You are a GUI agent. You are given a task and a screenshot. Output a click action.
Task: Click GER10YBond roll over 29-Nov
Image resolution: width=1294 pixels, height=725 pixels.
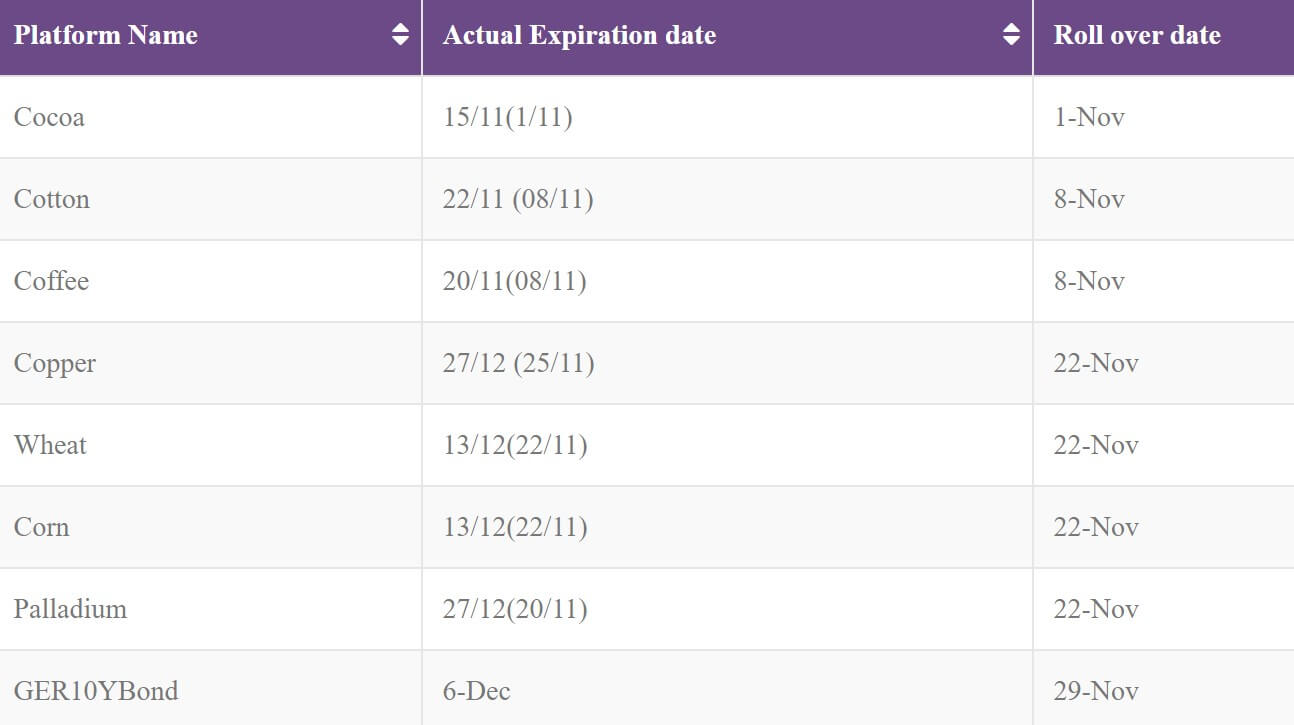pyautogui.click(x=1096, y=691)
